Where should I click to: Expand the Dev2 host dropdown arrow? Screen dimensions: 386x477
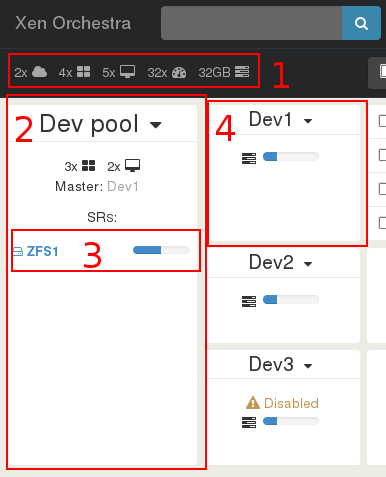click(308, 264)
